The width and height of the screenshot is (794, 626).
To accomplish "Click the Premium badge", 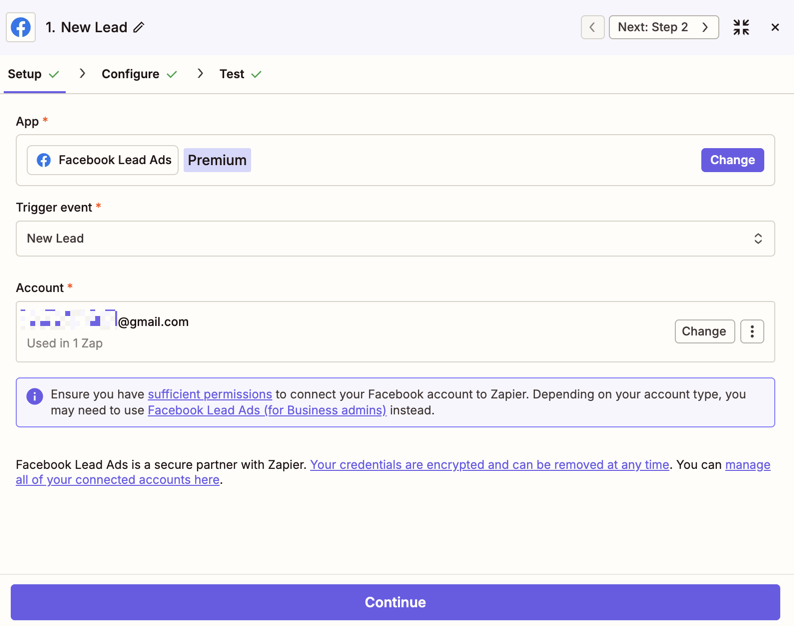I will (217, 160).
